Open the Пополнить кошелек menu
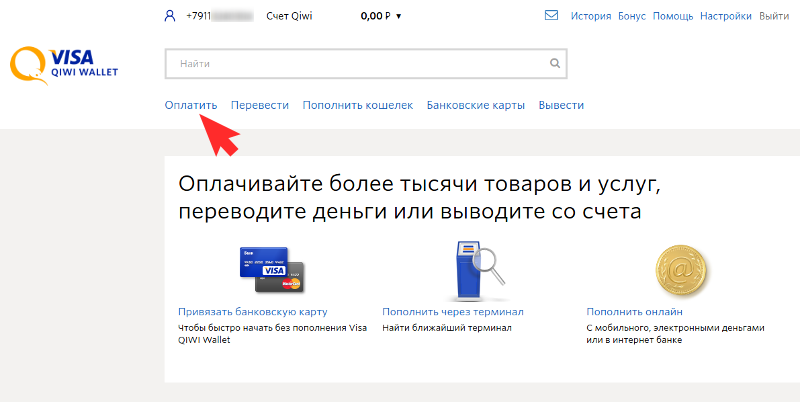The image size is (800, 402). pos(358,105)
